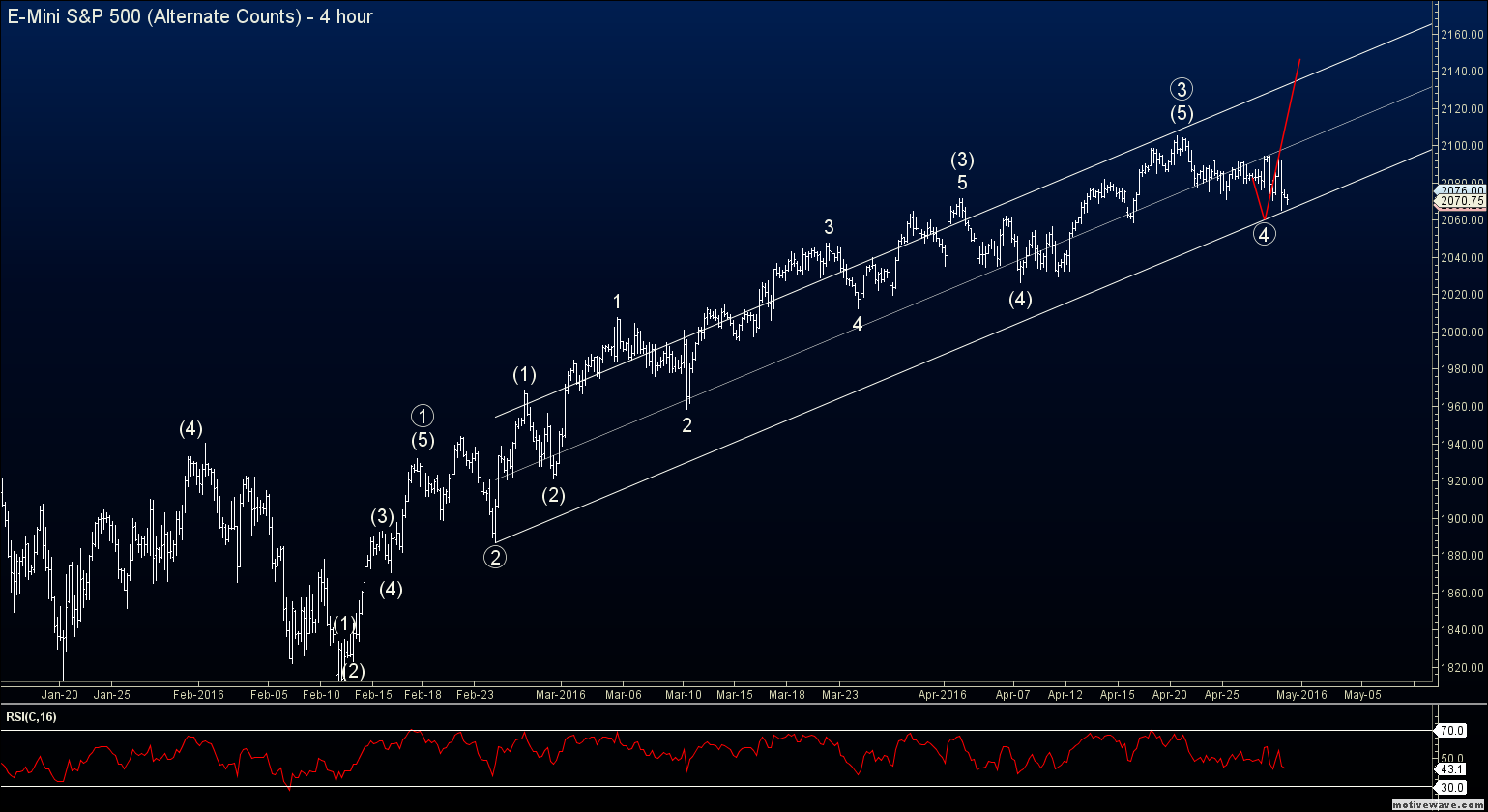The image size is (1488, 812).
Task: Select the uncircled minor wave 3 label
Action: (x=829, y=227)
